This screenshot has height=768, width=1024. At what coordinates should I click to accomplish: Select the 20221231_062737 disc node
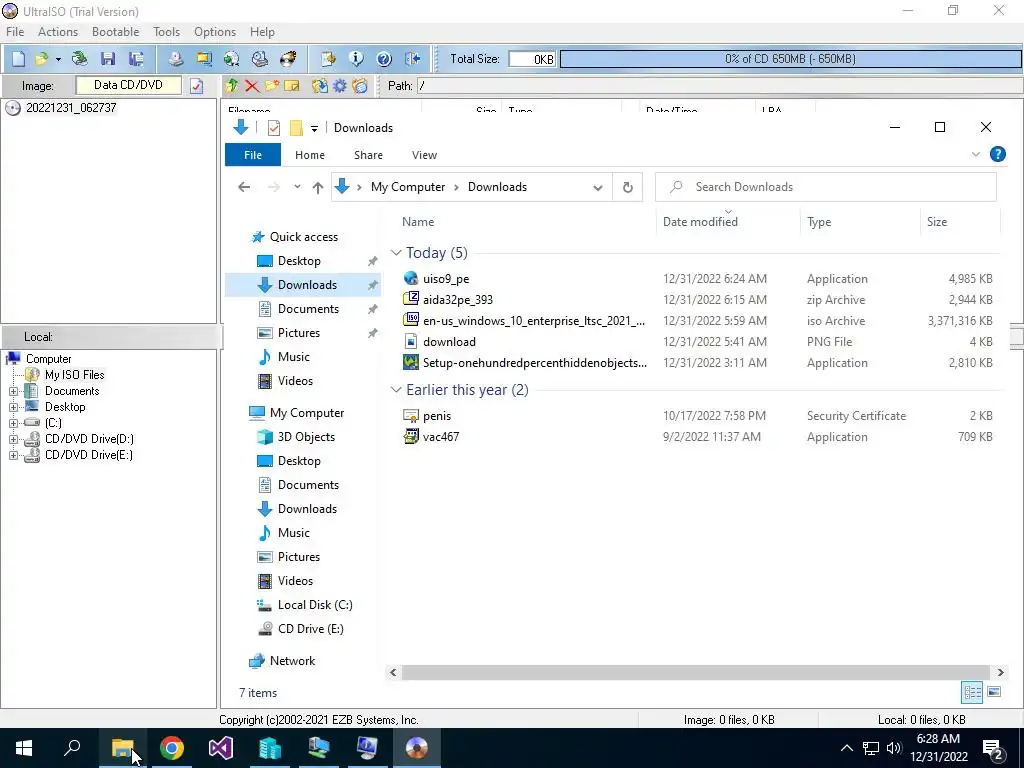(x=71, y=108)
